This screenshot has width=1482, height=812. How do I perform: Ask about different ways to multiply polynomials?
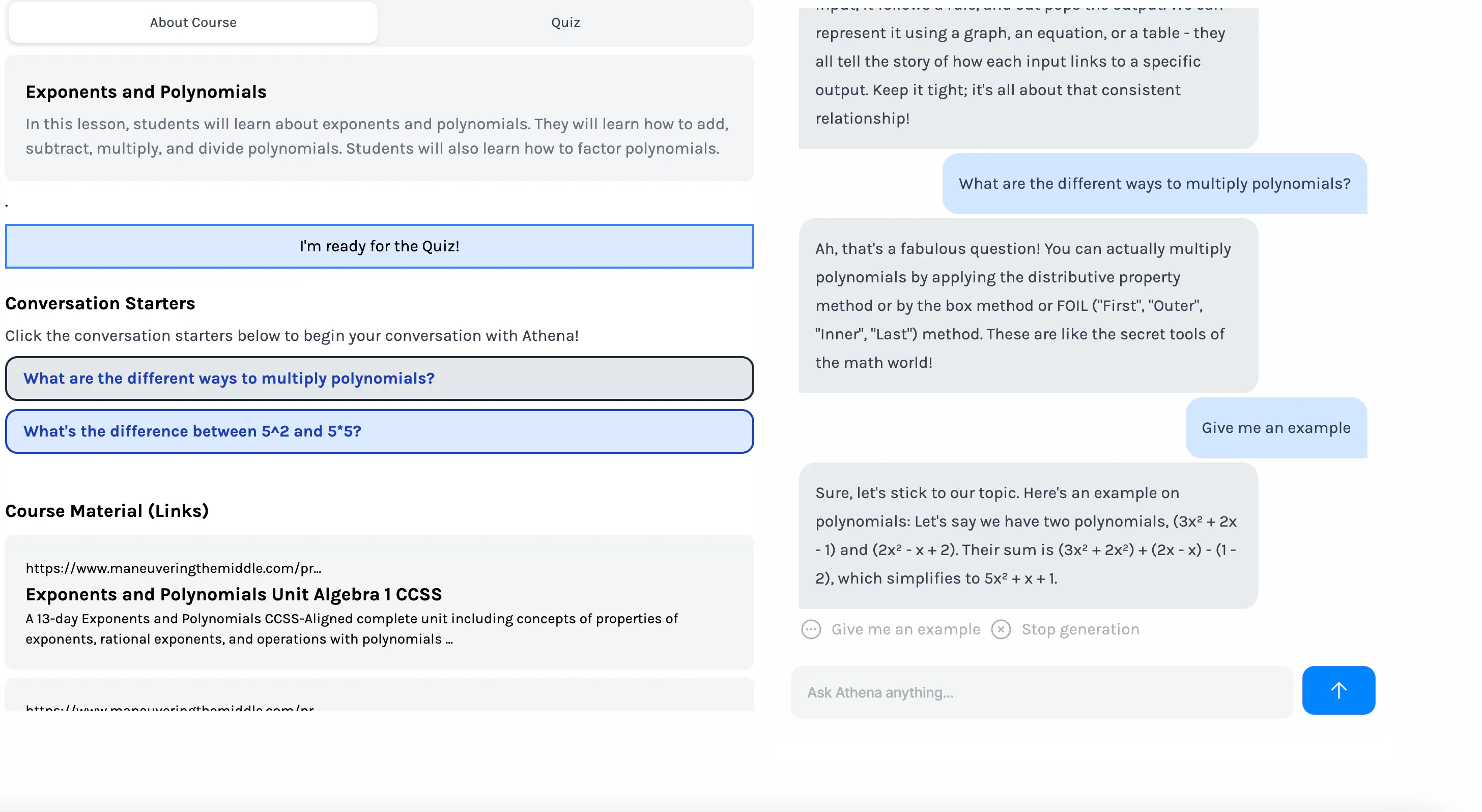[379, 379]
